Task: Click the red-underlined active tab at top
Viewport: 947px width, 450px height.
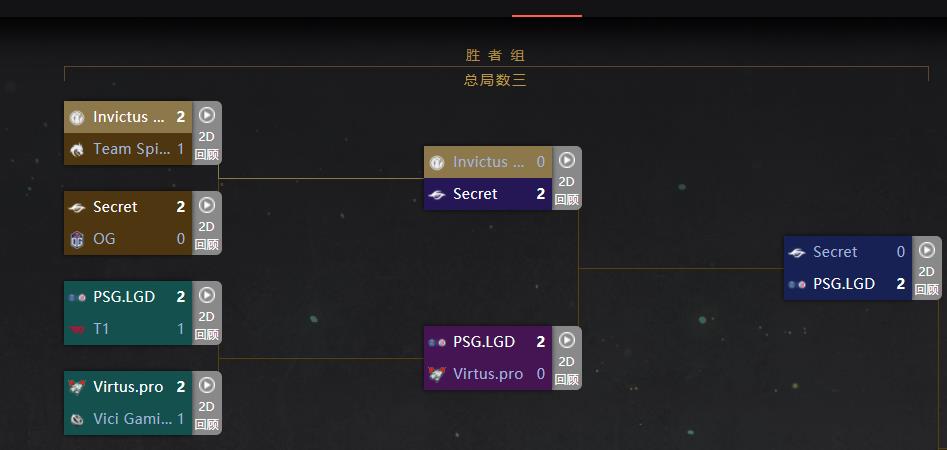Action: click(547, 8)
